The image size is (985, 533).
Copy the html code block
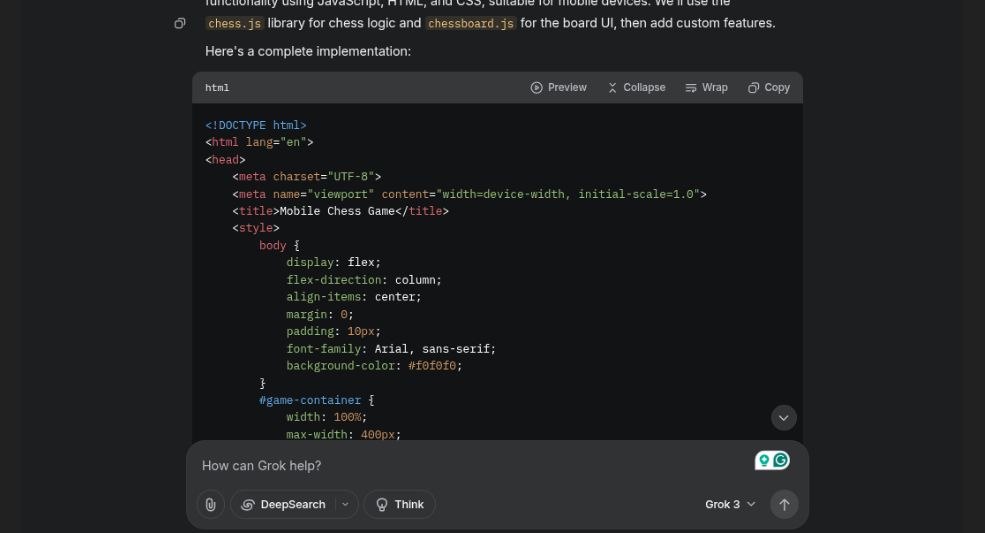coord(768,87)
